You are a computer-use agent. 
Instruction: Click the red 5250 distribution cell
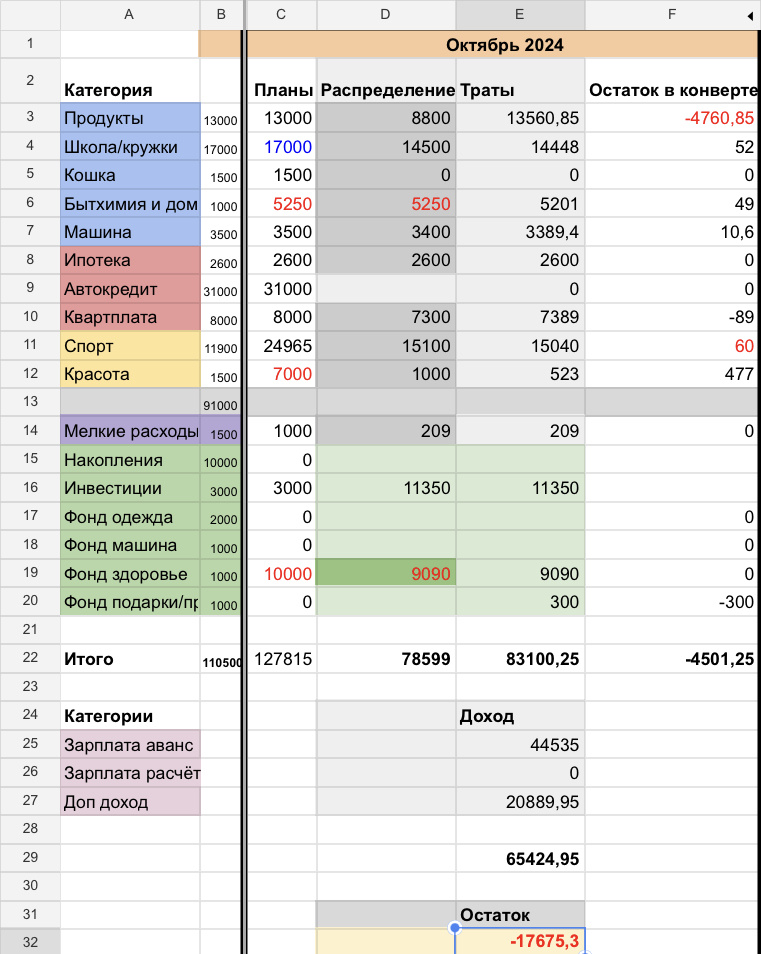click(x=386, y=204)
